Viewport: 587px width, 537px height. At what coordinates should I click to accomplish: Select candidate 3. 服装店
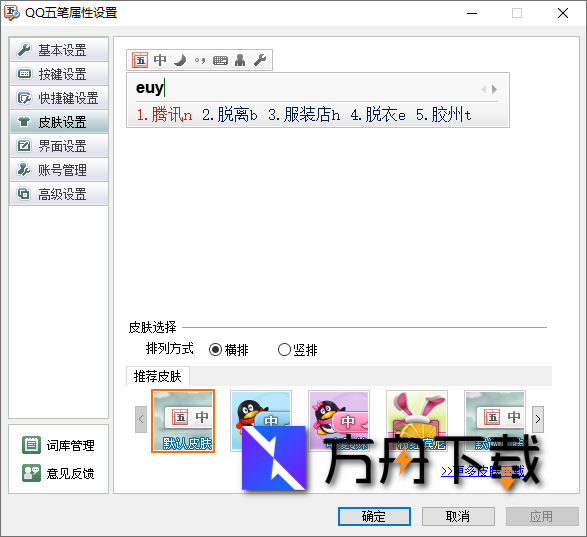304,114
